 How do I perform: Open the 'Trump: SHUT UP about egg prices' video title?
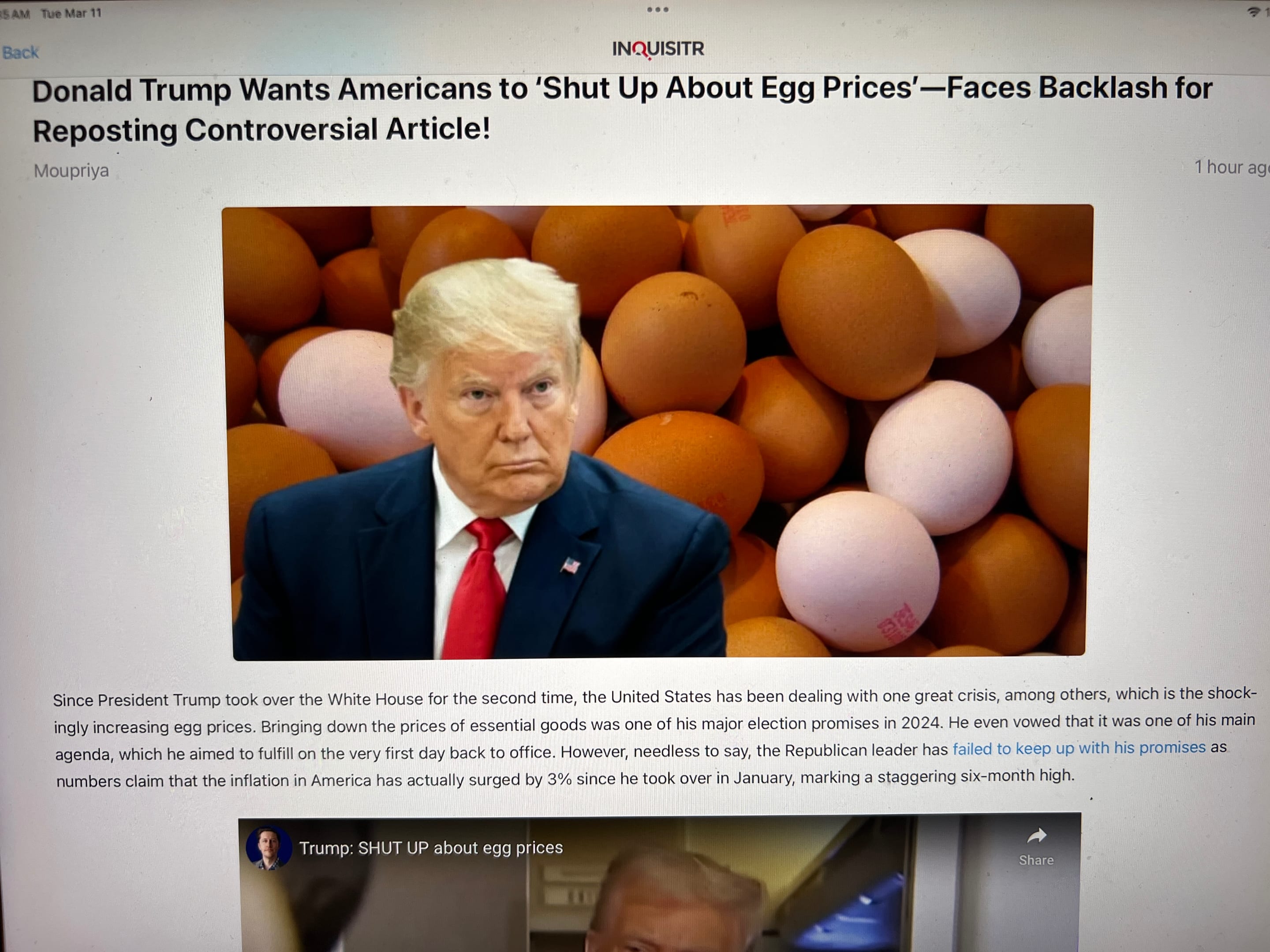430,848
